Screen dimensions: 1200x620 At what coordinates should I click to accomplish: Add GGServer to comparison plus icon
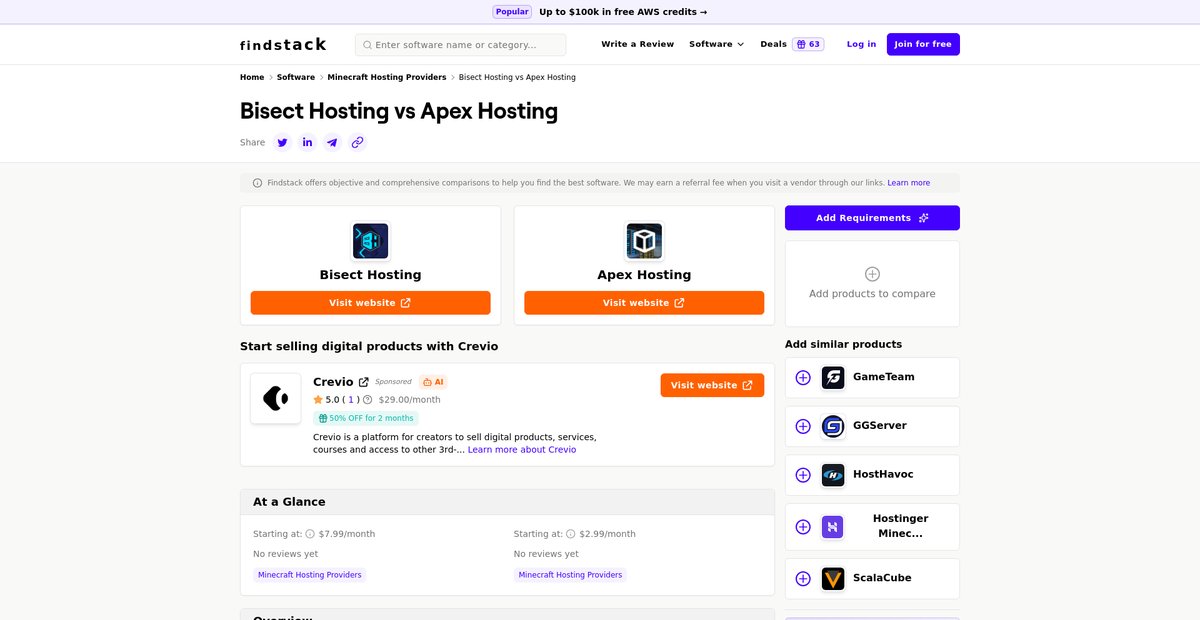(x=803, y=426)
